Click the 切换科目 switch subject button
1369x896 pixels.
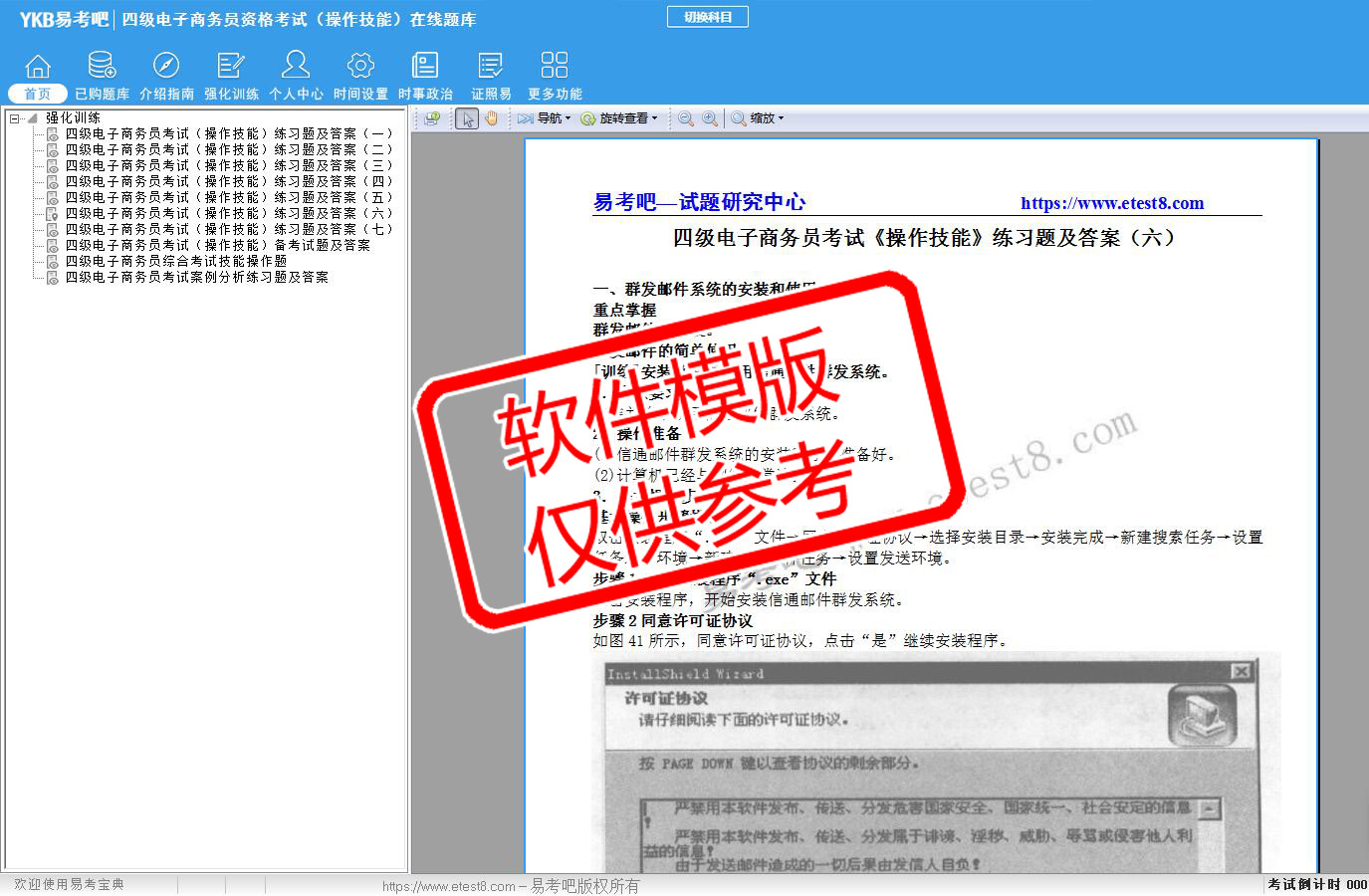click(708, 17)
